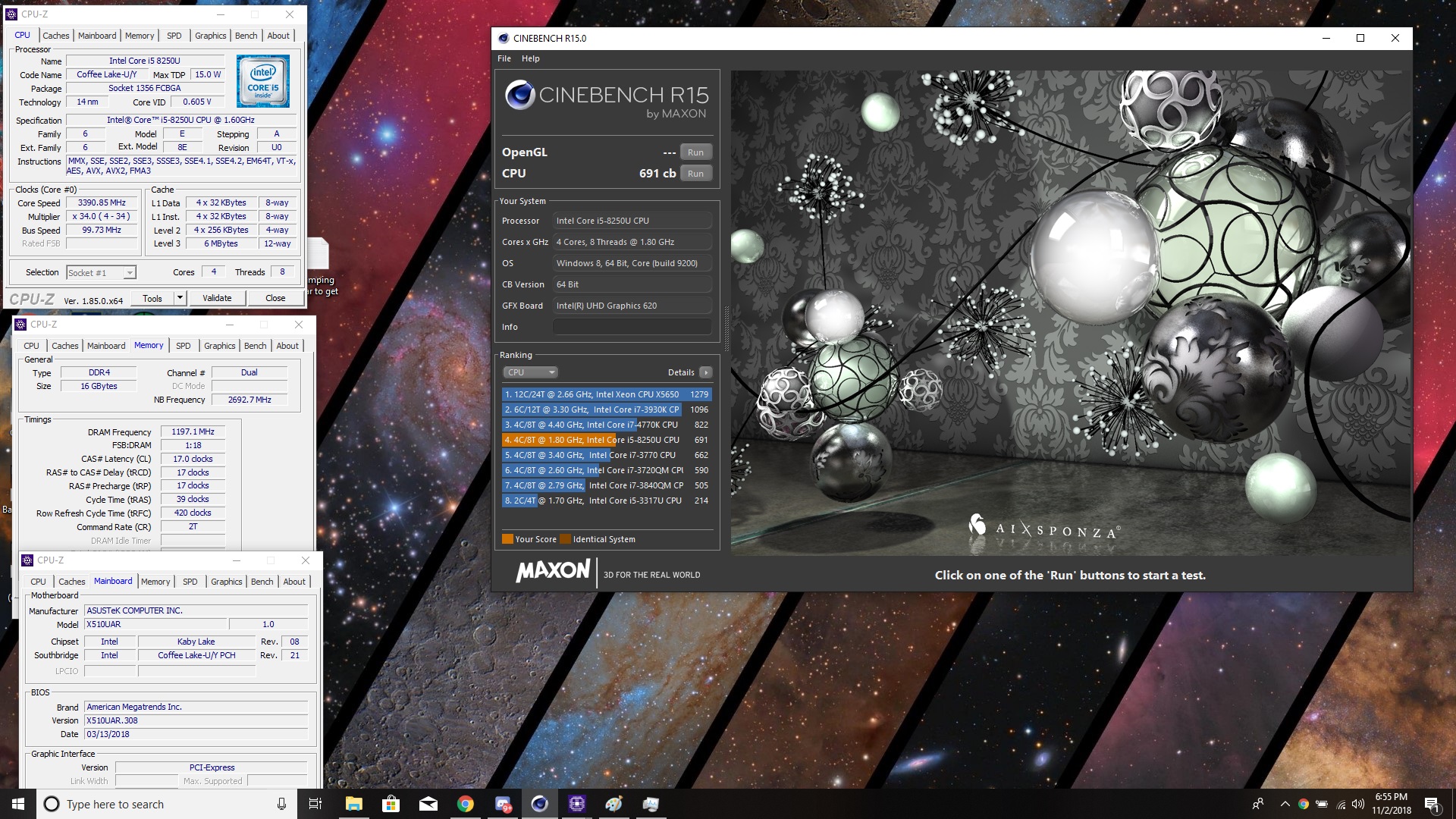Open CPU dropdown in Ranking section
Image resolution: width=1456 pixels, height=819 pixels.
click(530, 372)
